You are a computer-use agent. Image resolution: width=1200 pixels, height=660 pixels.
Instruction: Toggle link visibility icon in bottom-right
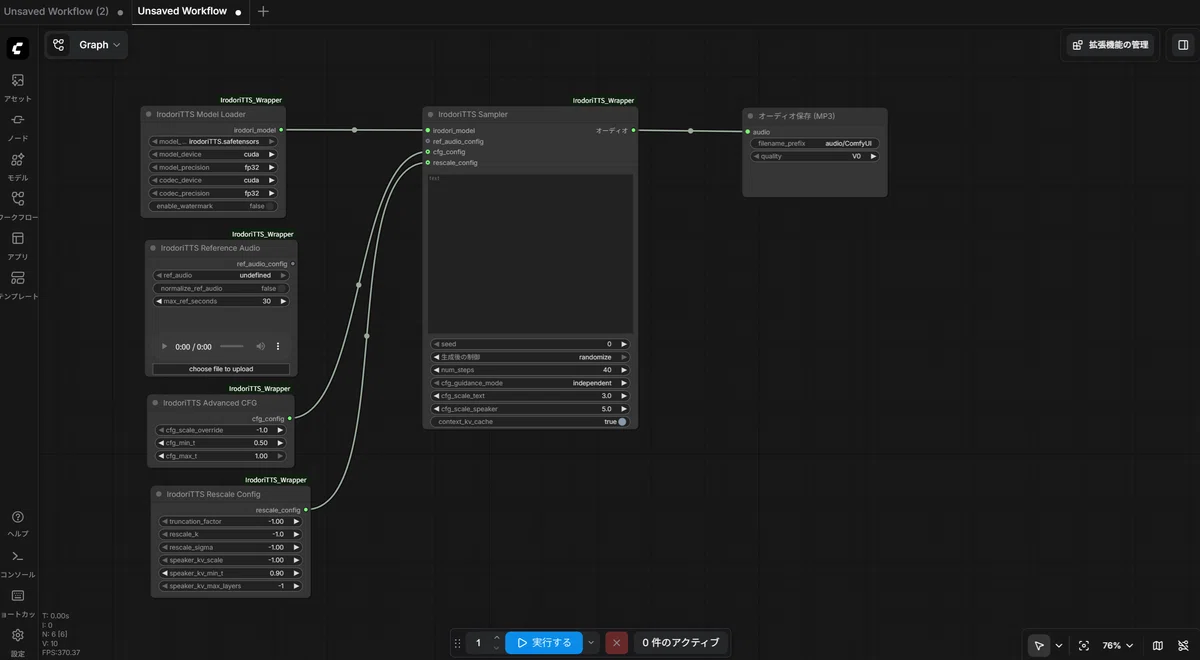coord(1183,646)
